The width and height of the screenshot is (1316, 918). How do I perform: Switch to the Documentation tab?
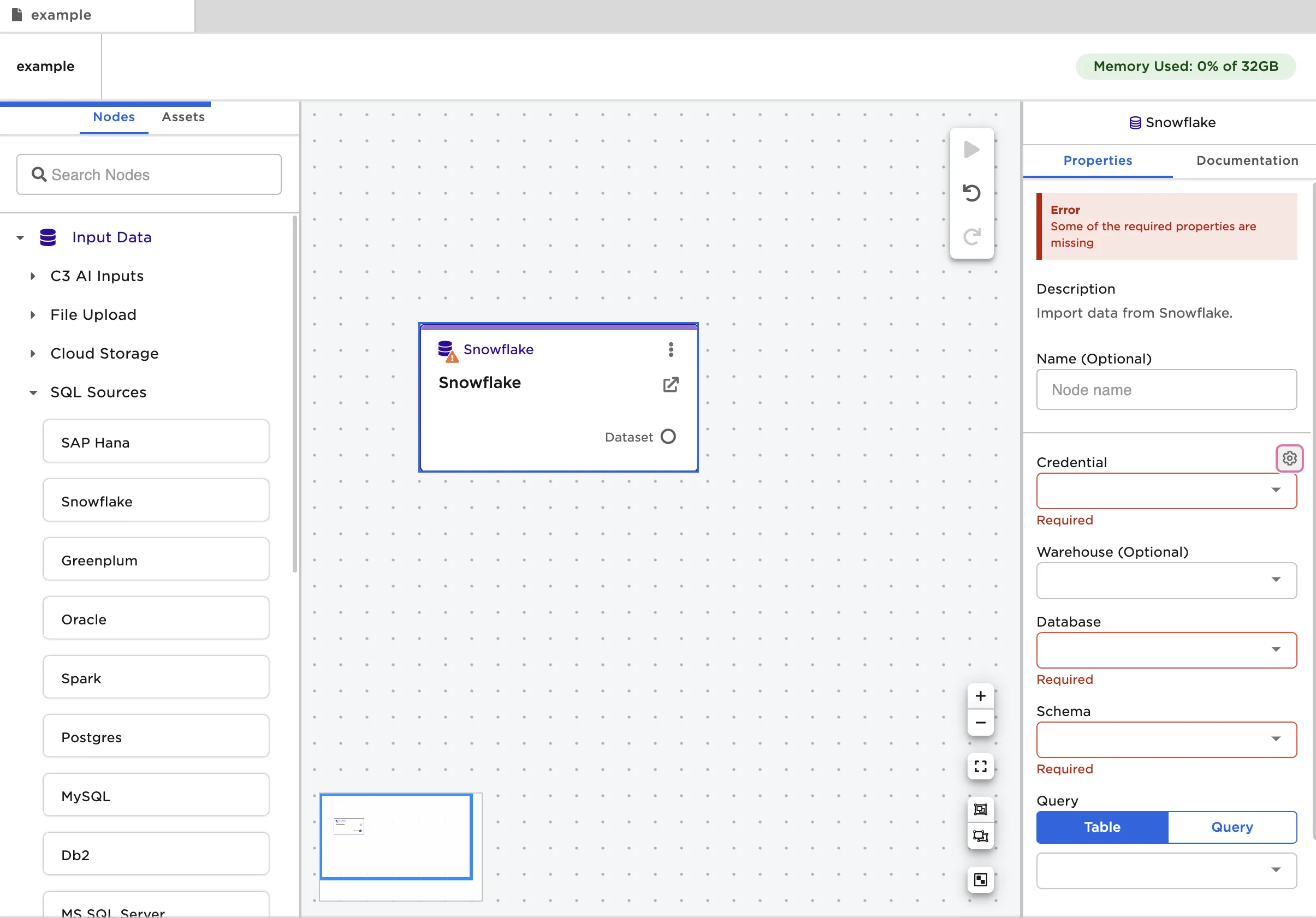(1247, 160)
